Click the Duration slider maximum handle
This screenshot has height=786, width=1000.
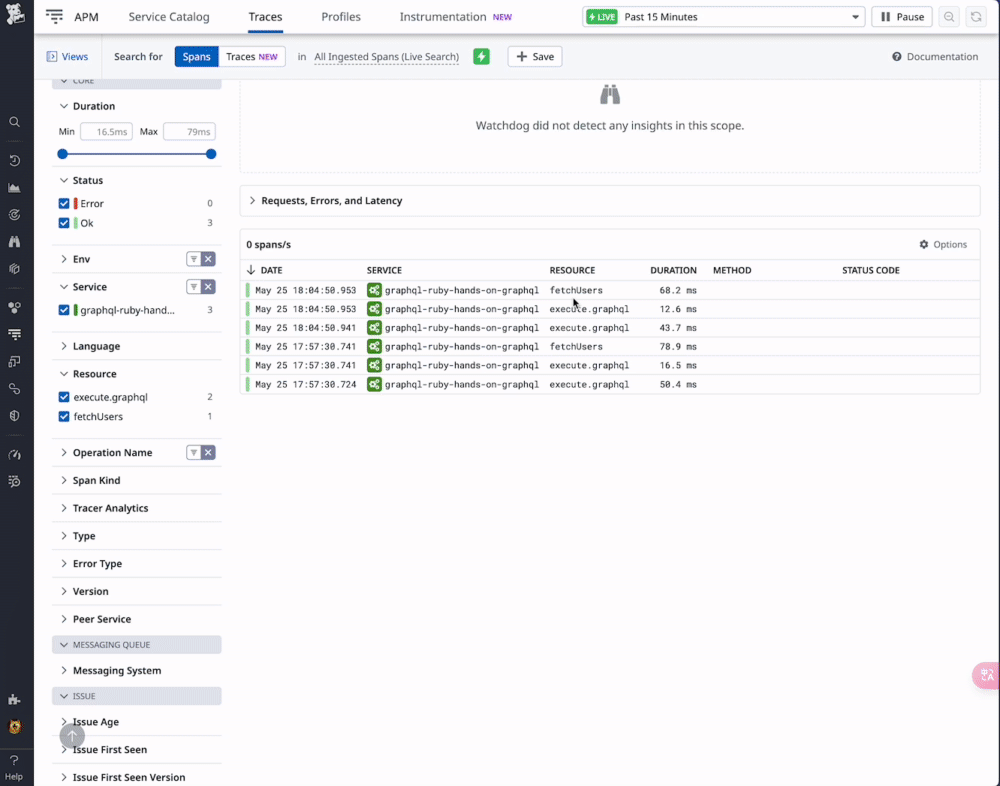tap(211, 154)
